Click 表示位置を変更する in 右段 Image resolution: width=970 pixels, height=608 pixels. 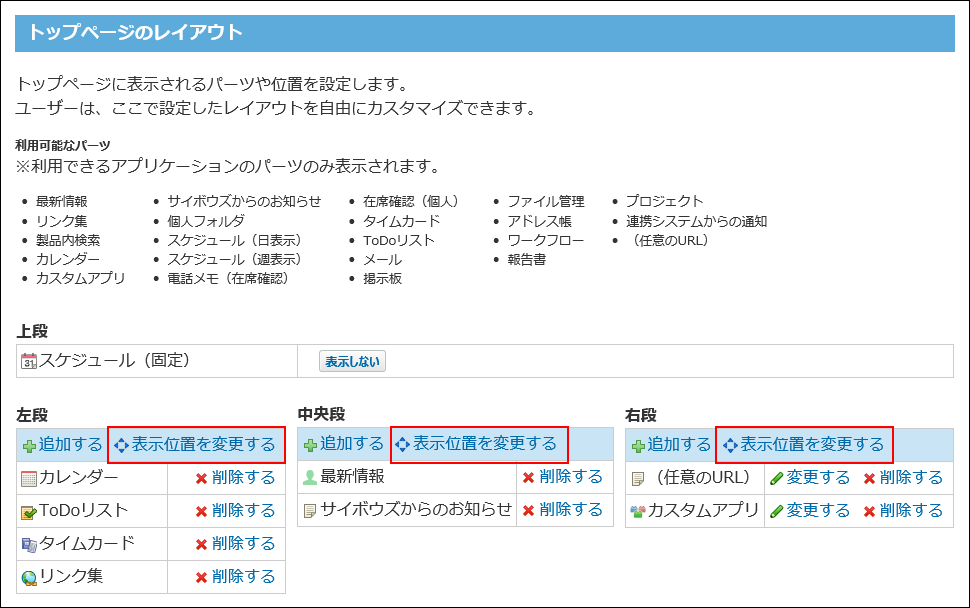pyautogui.click(x=812, y=445)
